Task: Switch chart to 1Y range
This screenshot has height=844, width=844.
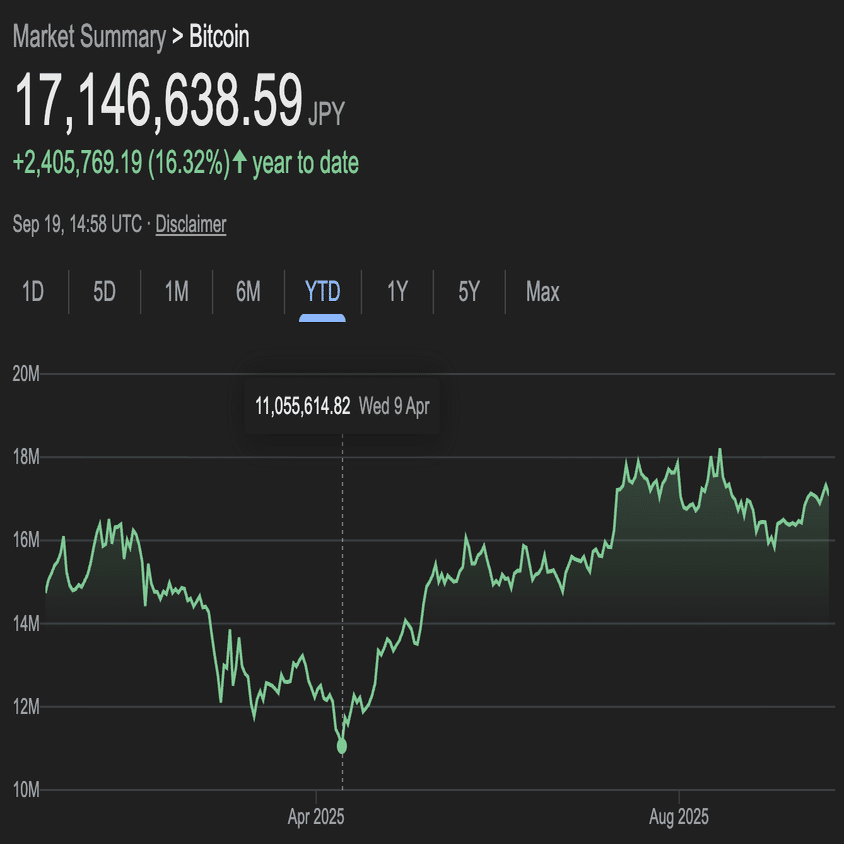Action: [397, 292]
